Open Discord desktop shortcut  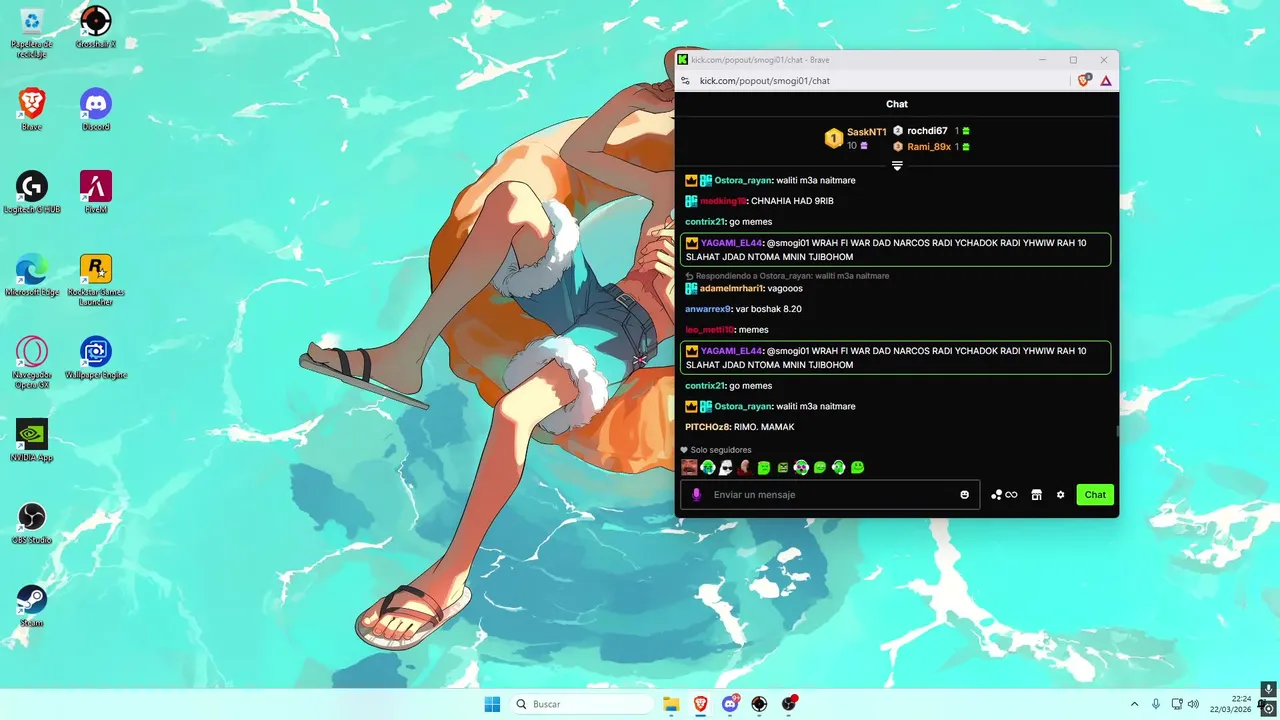pyautogui.click(x=96, y=110)
